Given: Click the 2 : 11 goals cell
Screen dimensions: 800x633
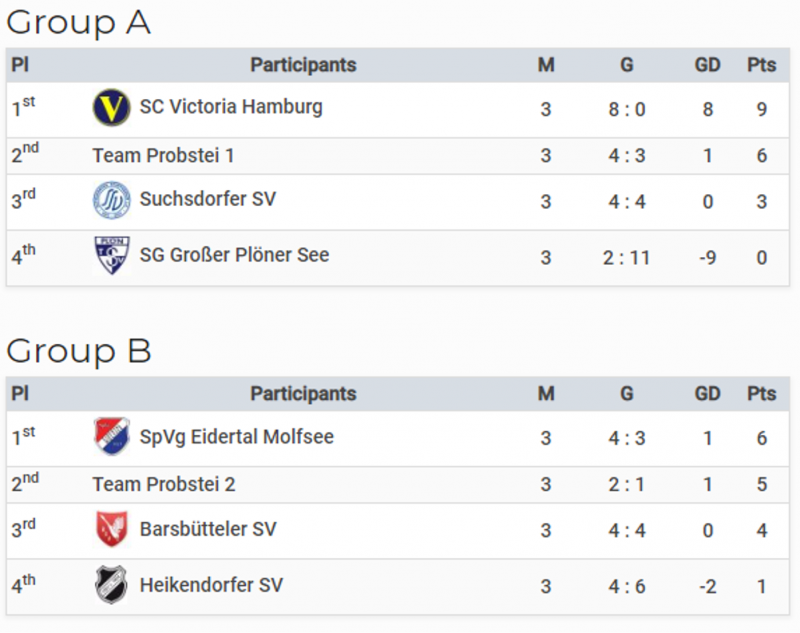Looking at the screenshot, I should 626,258.
